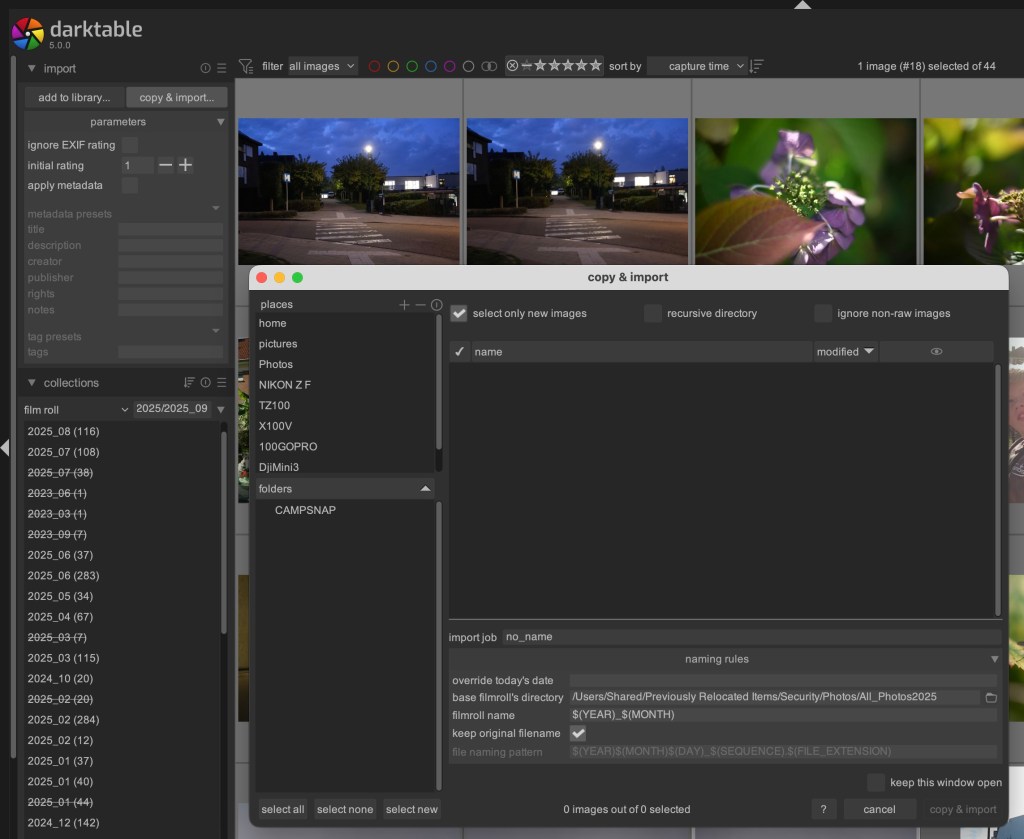
Task: Open the import module presets menu icon
Action: (x=221, y=69)
